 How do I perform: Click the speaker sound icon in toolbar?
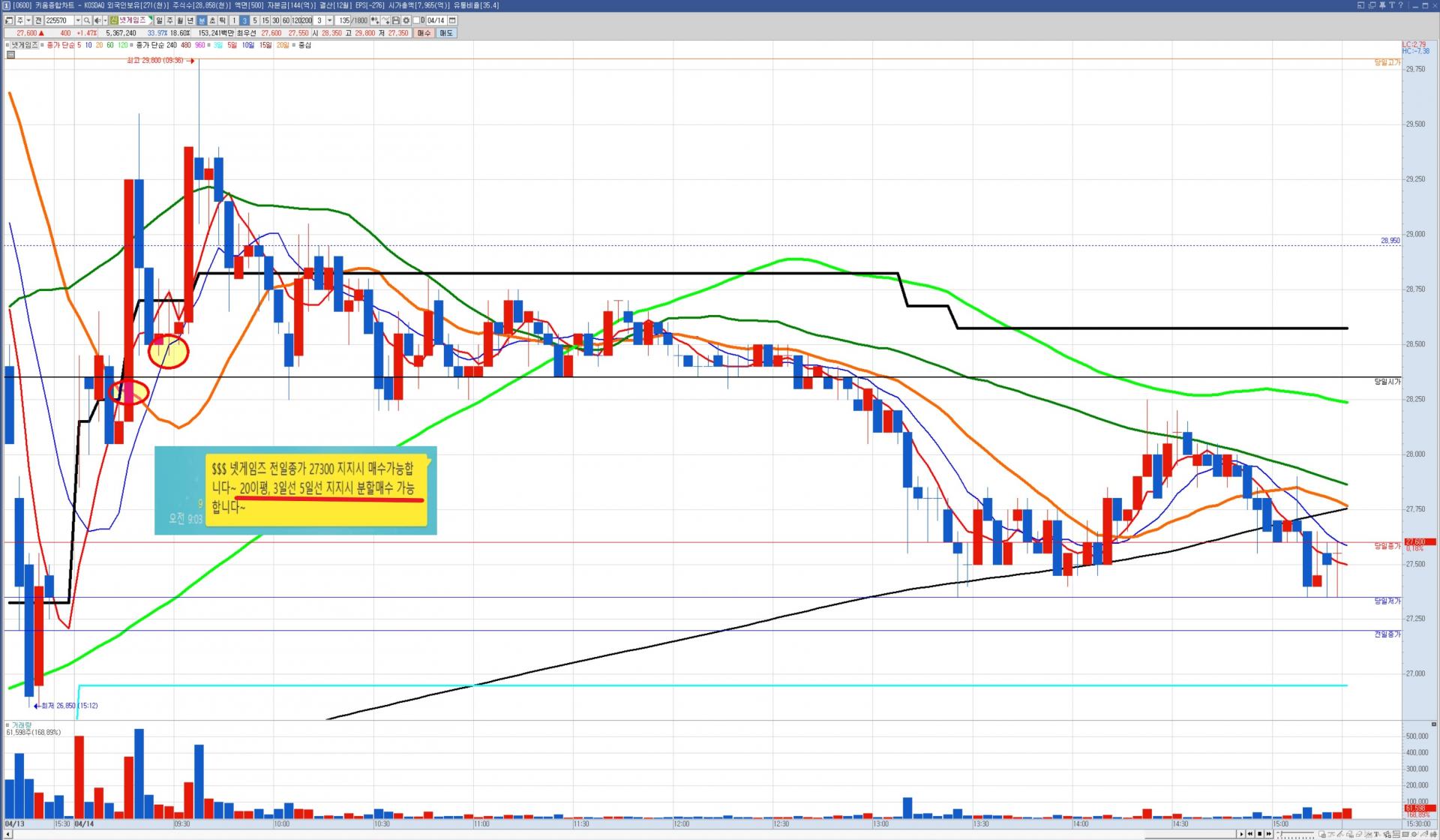(97, 20)
